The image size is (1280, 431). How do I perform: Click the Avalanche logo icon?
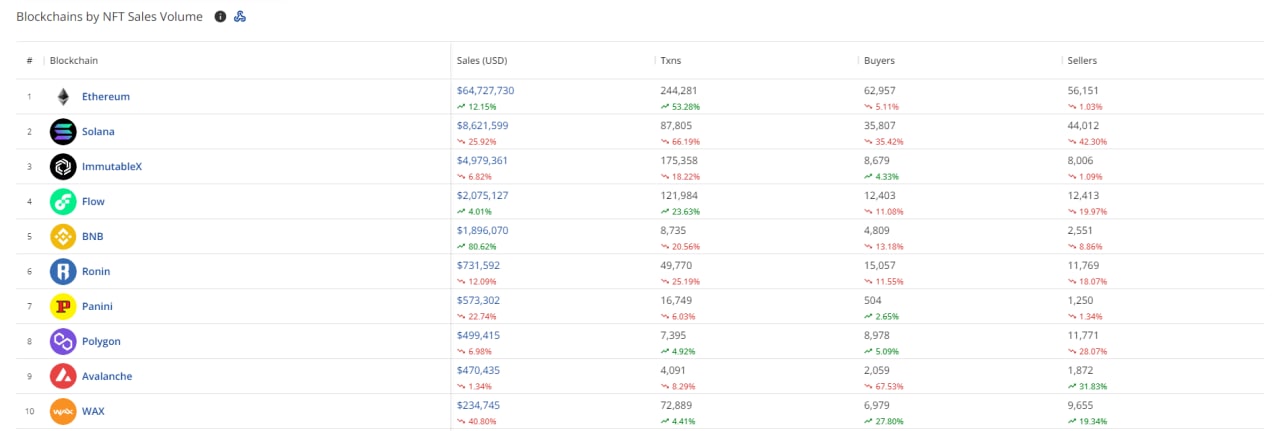click(63, 377)
